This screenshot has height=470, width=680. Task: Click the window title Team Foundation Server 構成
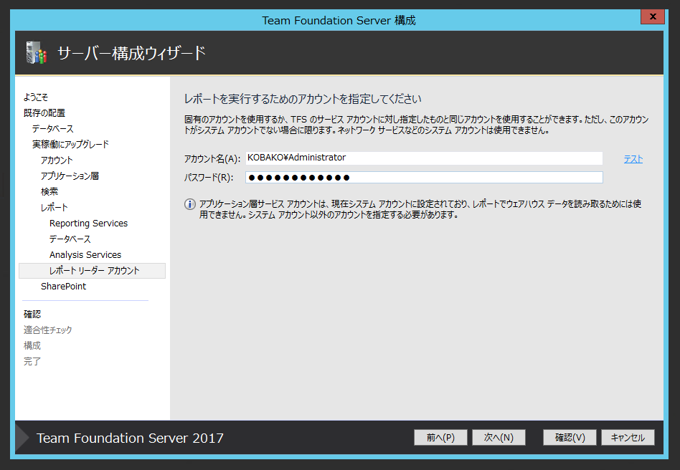tap(339, 20)
